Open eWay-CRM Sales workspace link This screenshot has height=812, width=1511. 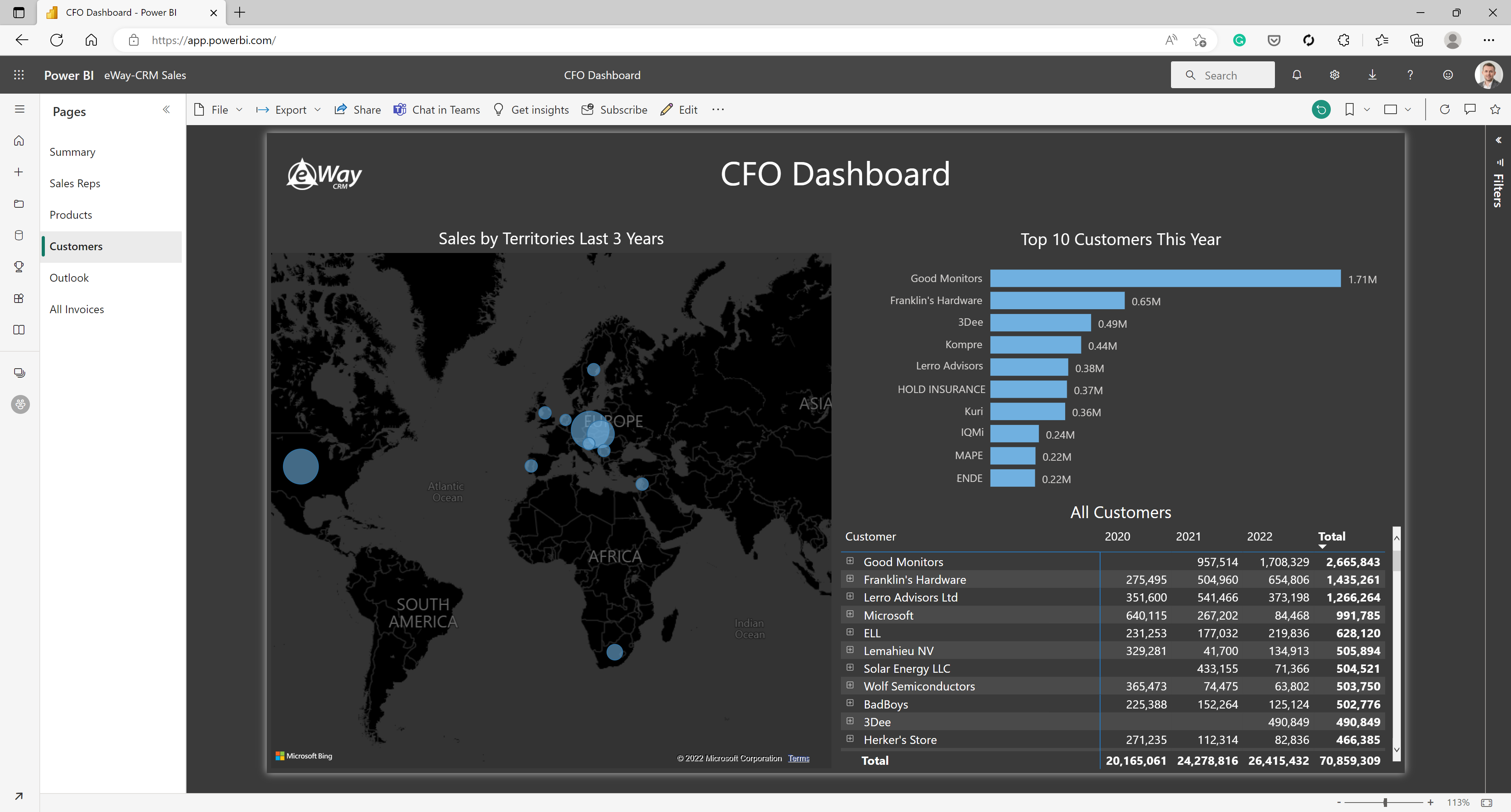(x=145, y=75)
